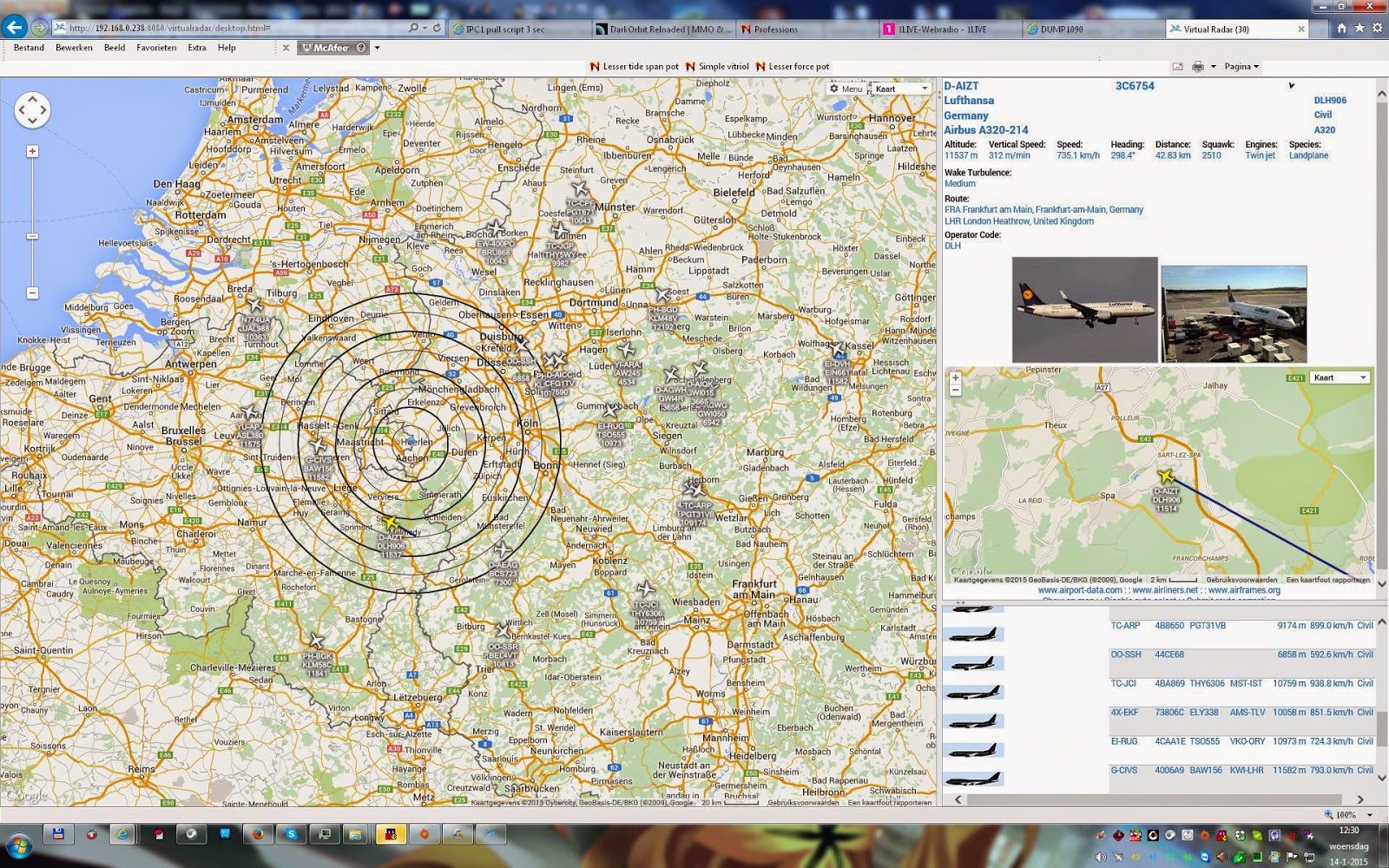This screenshot has width=1389, height=868.
Task: Click aircraft marker D-AEAG on the map
Action: [503, 549]
